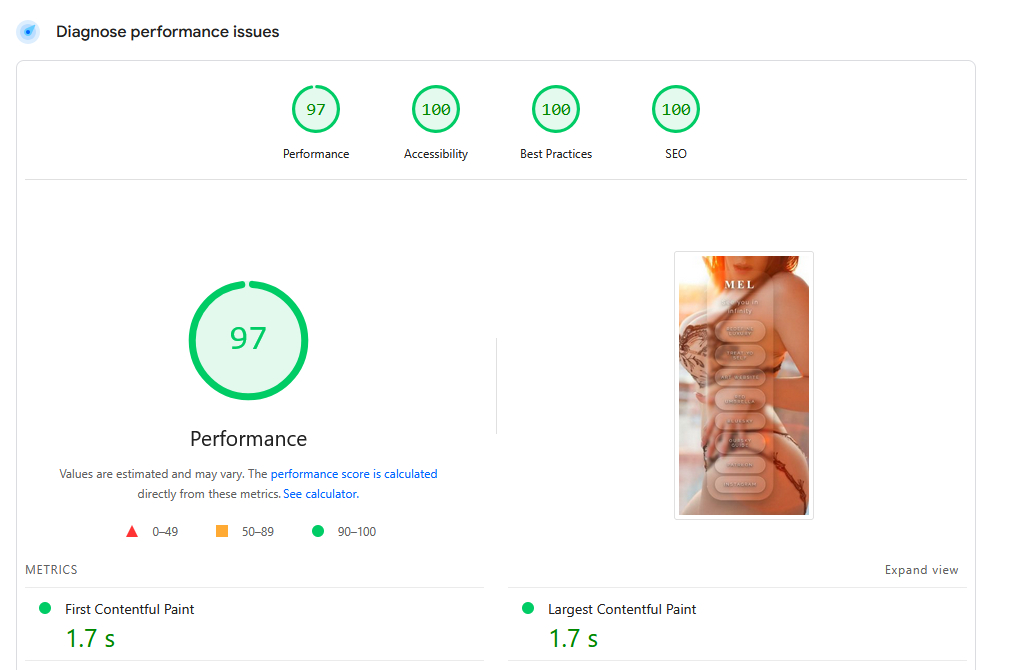Click the Diagnose performance issues icon
This screenshot has height=670, width=1027.
28,32
